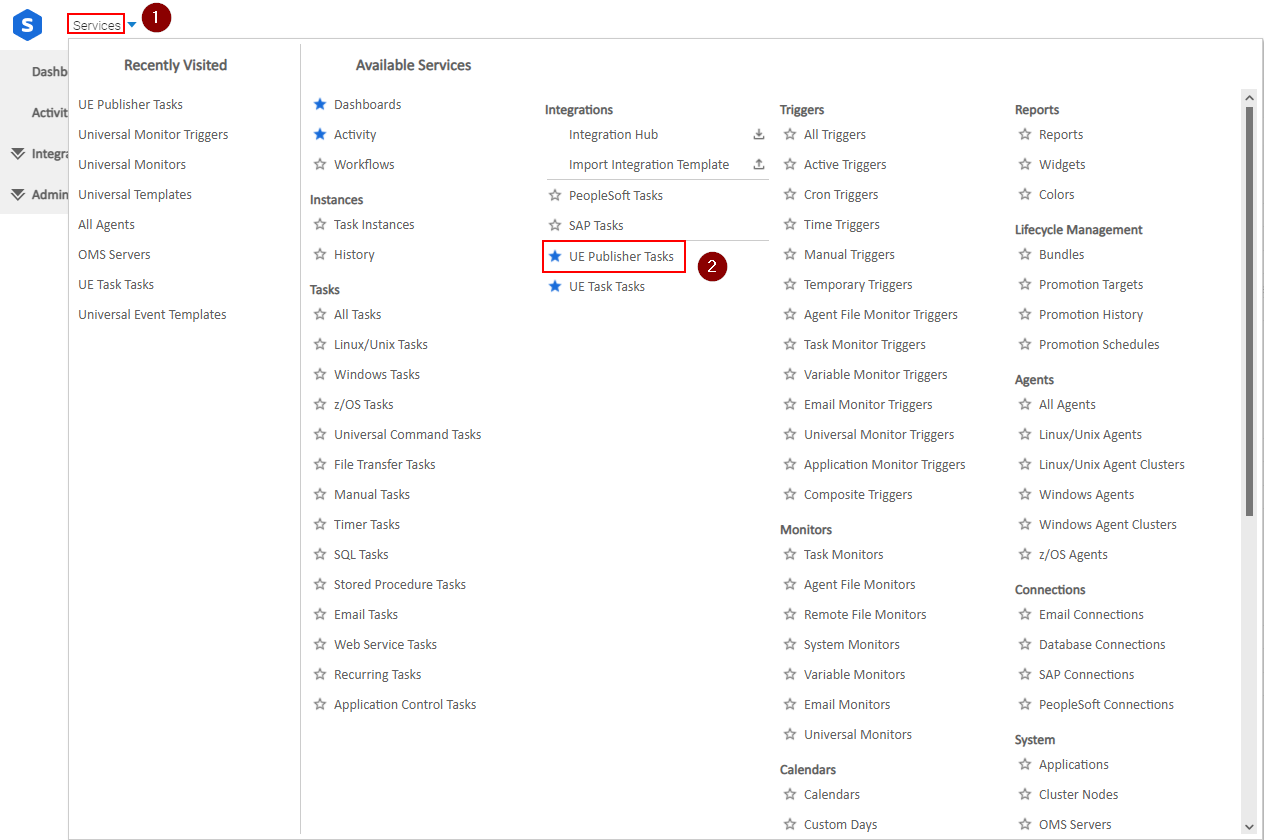Viewport: 1264px width, 840px height.
Task: Click the star icon beside Bundles
Action: 1024,255
